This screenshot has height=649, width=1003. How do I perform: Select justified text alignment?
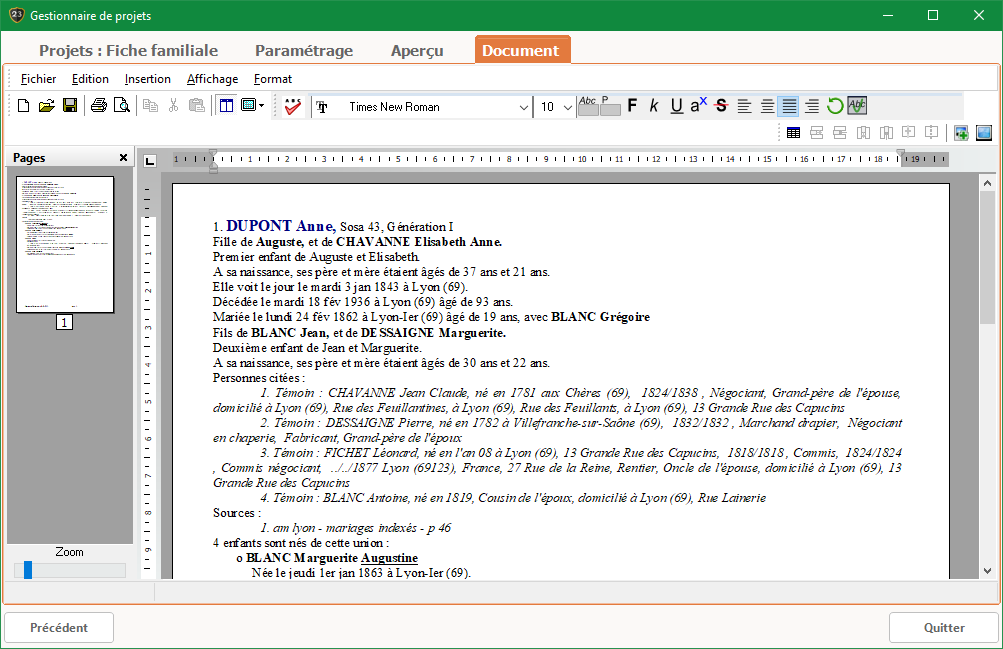[789, 106]
